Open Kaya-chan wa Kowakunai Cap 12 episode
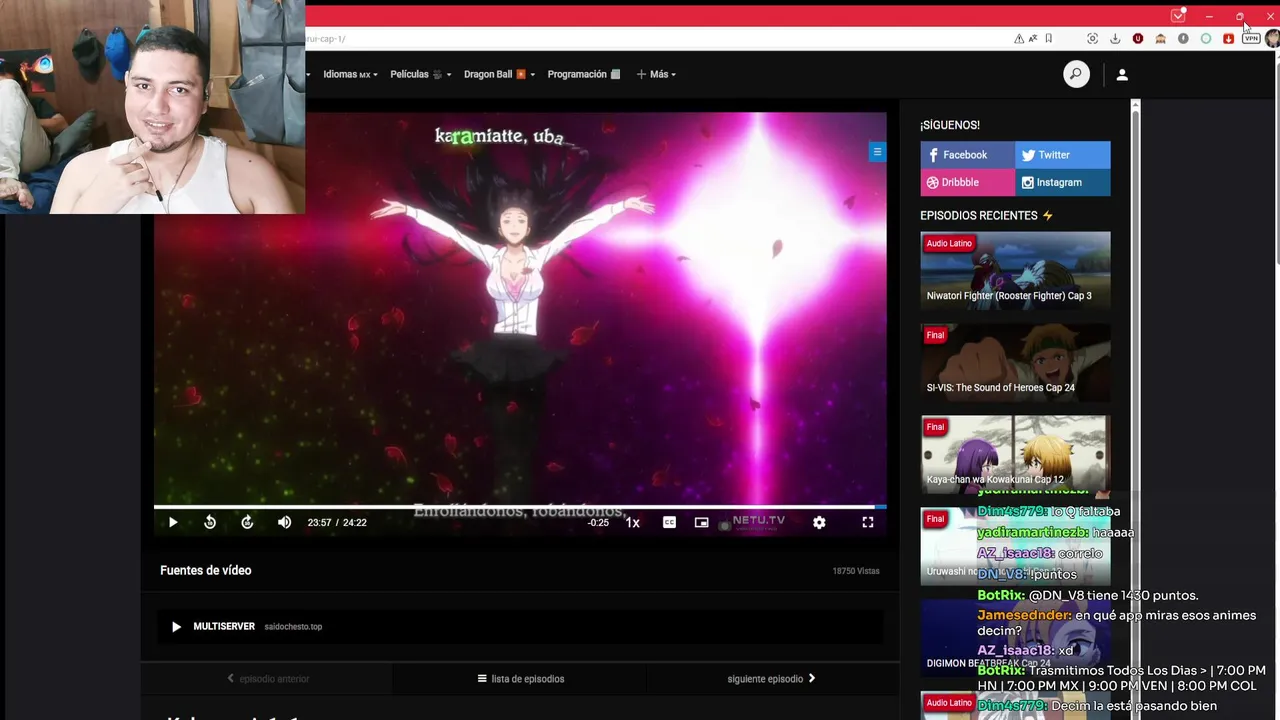This screenshot has height=720, width=1280. pyautogui.click(x=1015, y=454)
